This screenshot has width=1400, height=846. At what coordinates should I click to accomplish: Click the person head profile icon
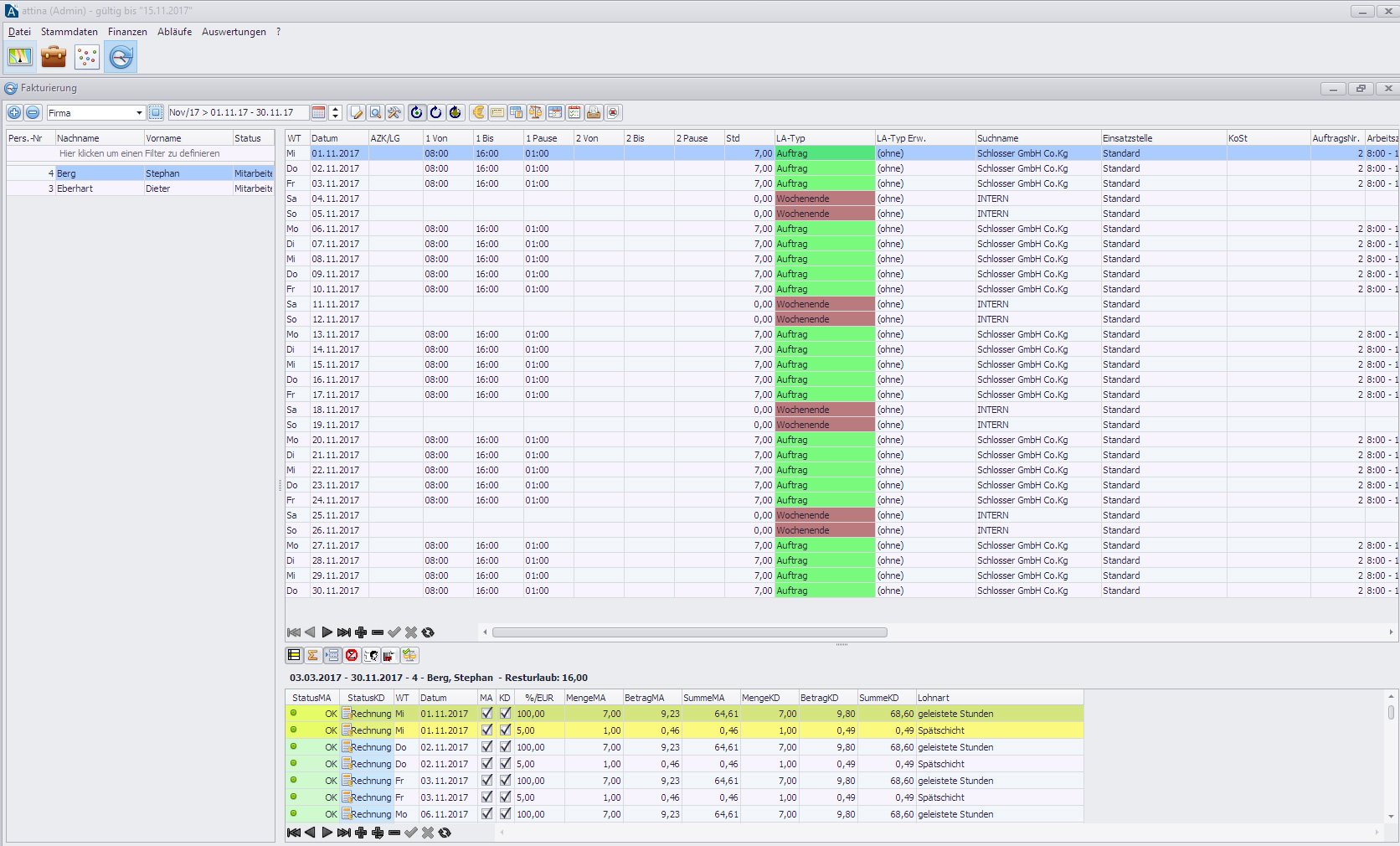tap(371, 655)
